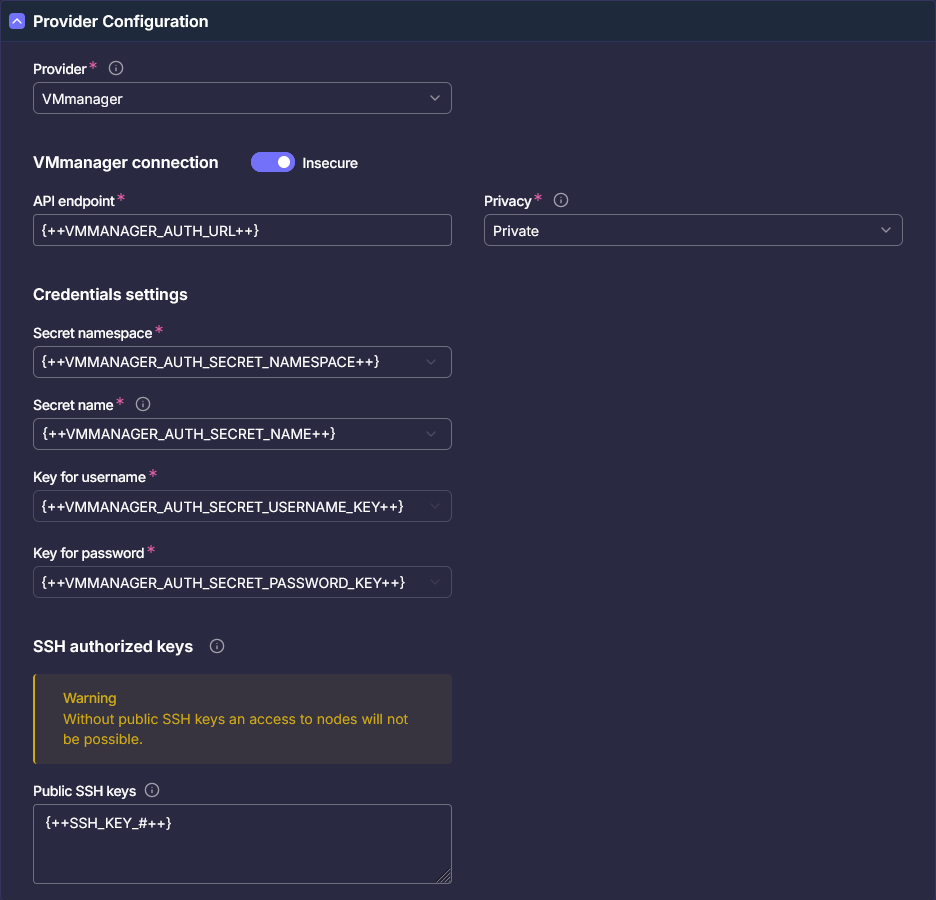Show info tooltip next to Privacy label
Screen dimensions: 936x900
pos(561,200)
